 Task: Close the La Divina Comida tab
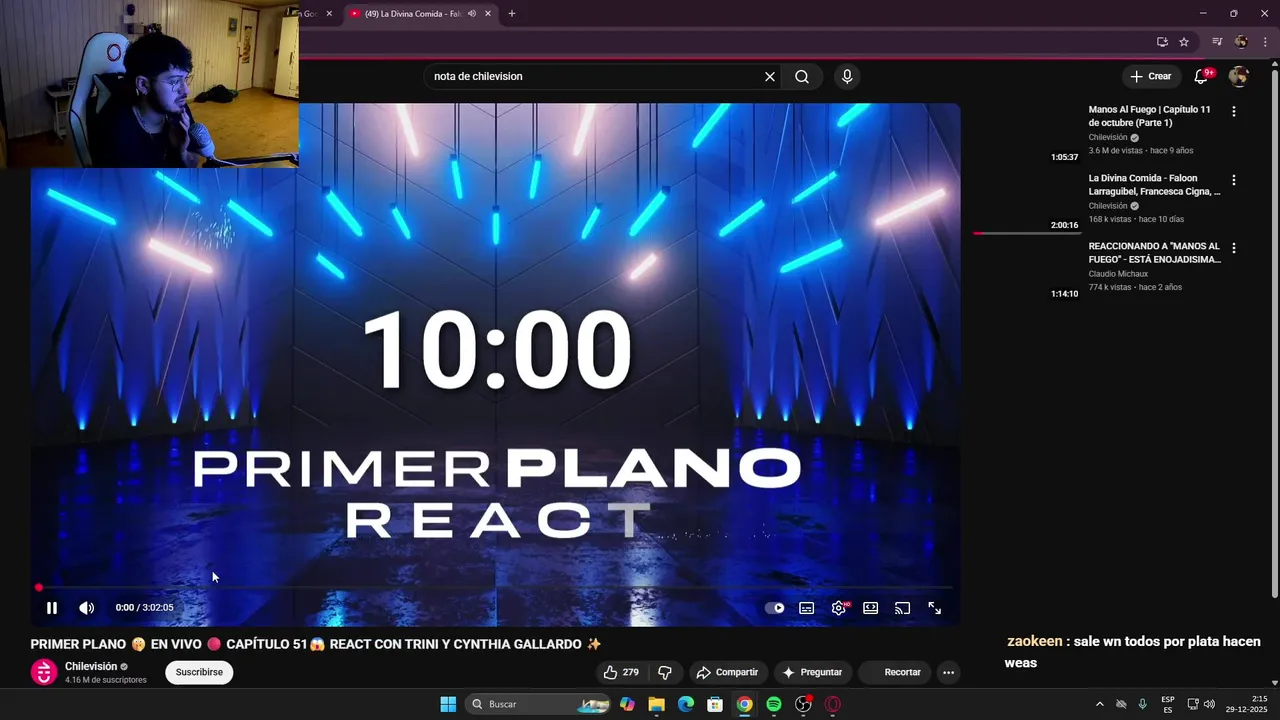(488, 14)
